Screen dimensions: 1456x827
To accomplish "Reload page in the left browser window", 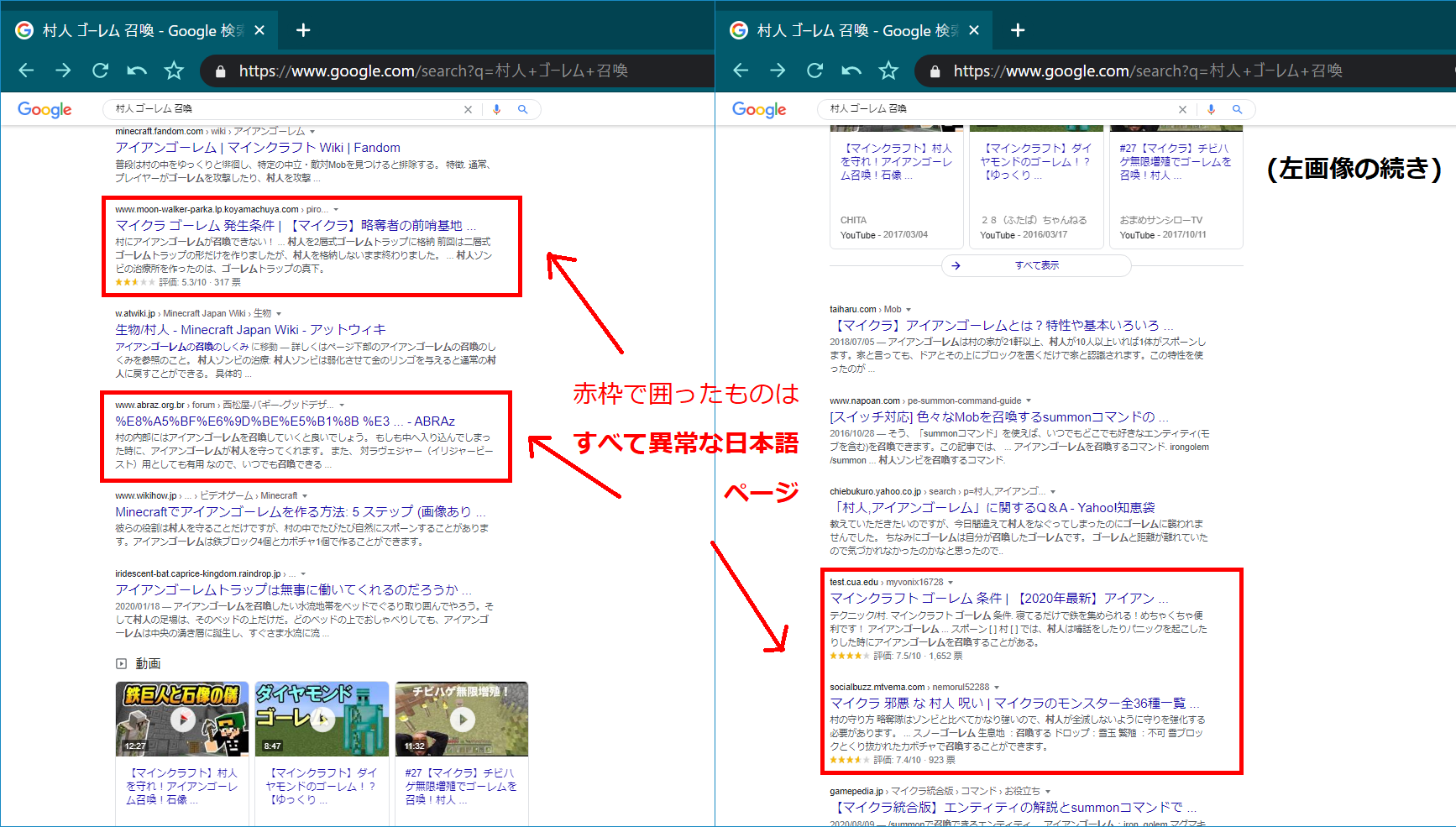I will point(100,71).
